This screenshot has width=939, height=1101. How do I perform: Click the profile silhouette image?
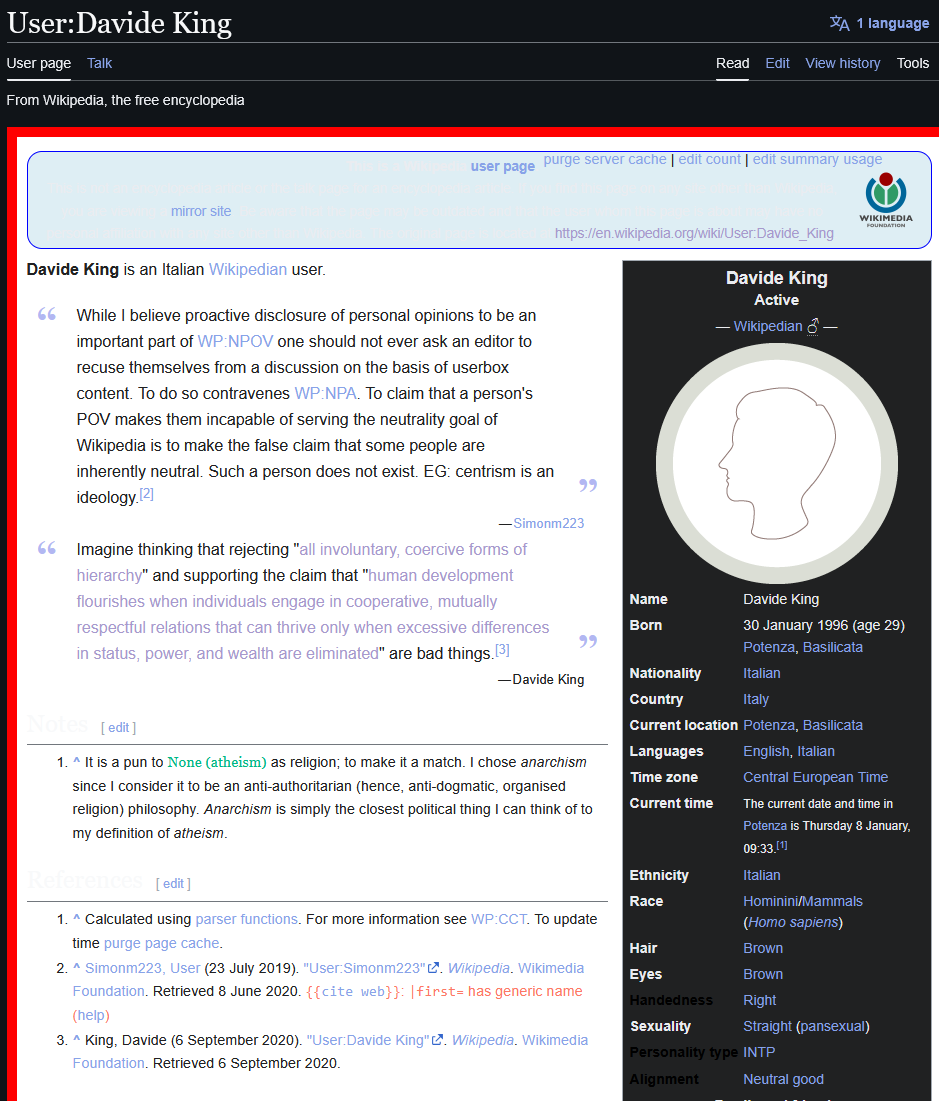pyautogui.click(x=777, y=463)
